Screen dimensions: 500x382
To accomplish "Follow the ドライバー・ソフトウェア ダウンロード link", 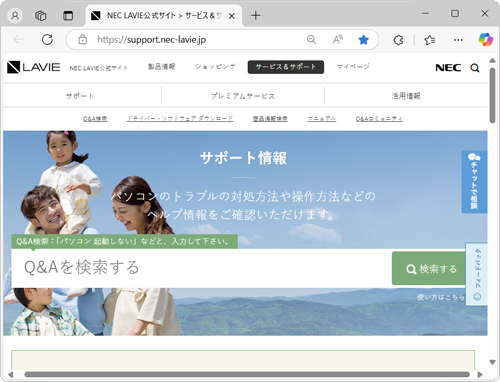I will click(x=180, y=118).
